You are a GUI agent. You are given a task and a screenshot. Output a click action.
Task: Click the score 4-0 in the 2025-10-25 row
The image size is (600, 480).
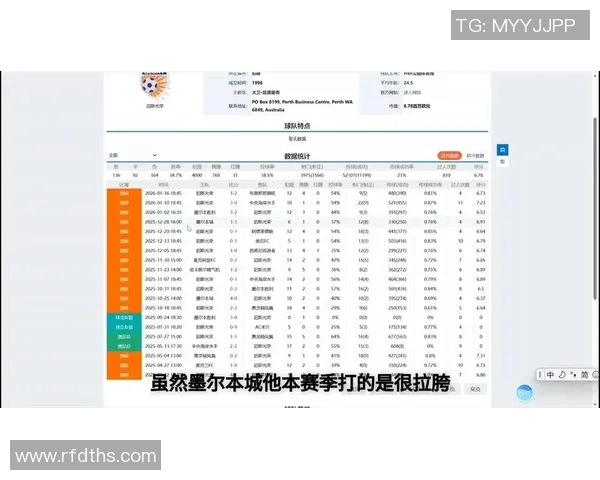233,299
